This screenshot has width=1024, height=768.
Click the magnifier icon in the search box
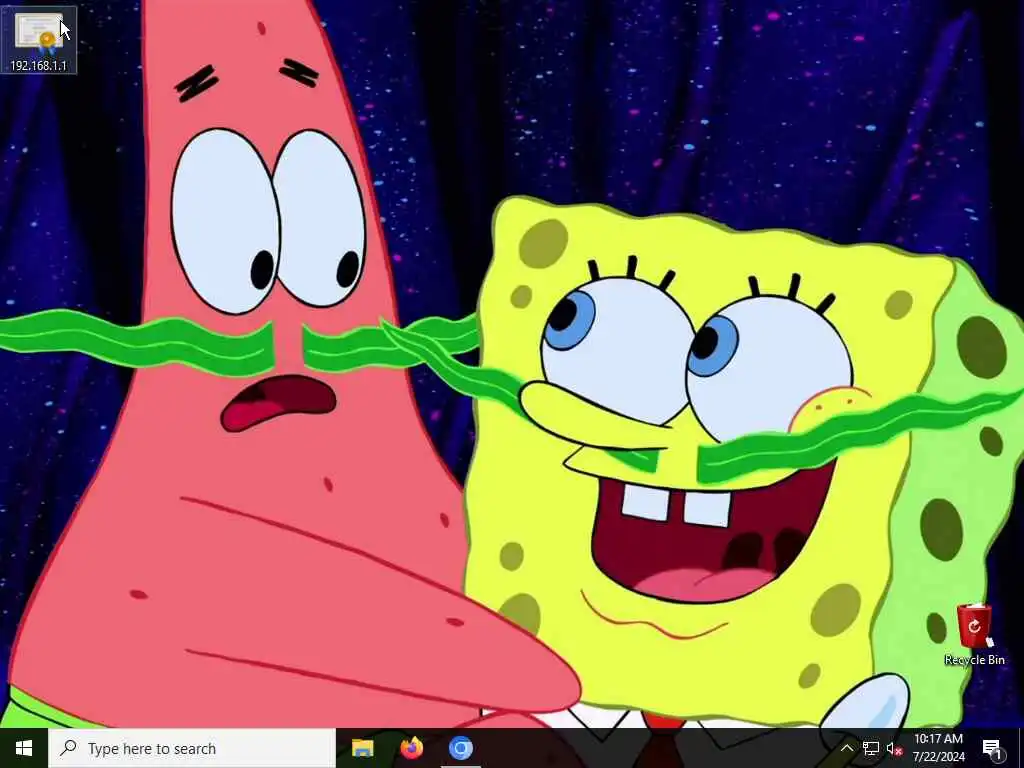tap(68, 748)
